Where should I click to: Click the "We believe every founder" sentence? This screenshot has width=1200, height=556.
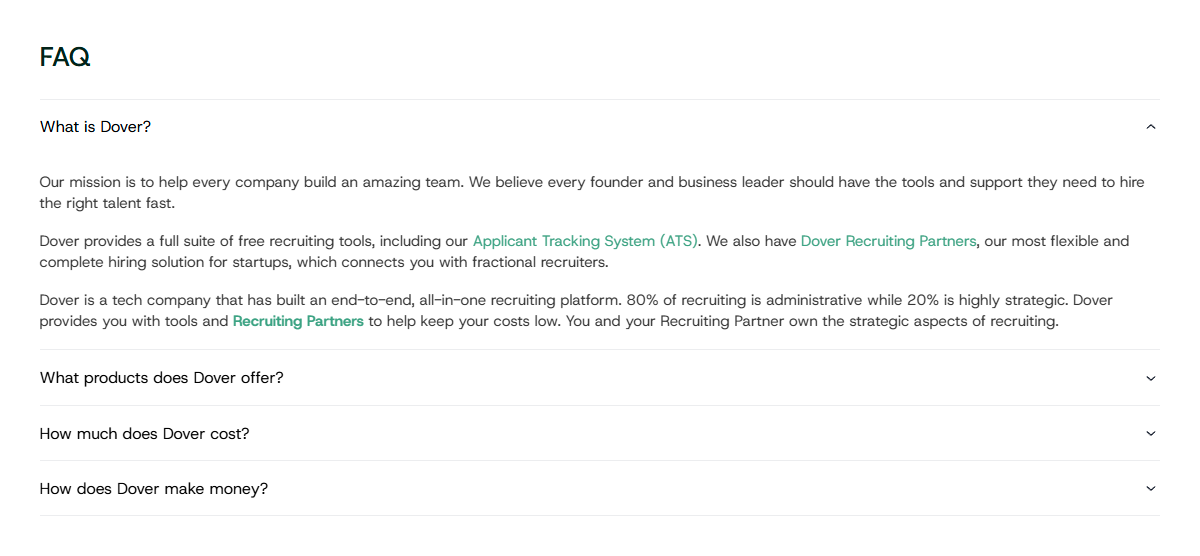point(640,182)
